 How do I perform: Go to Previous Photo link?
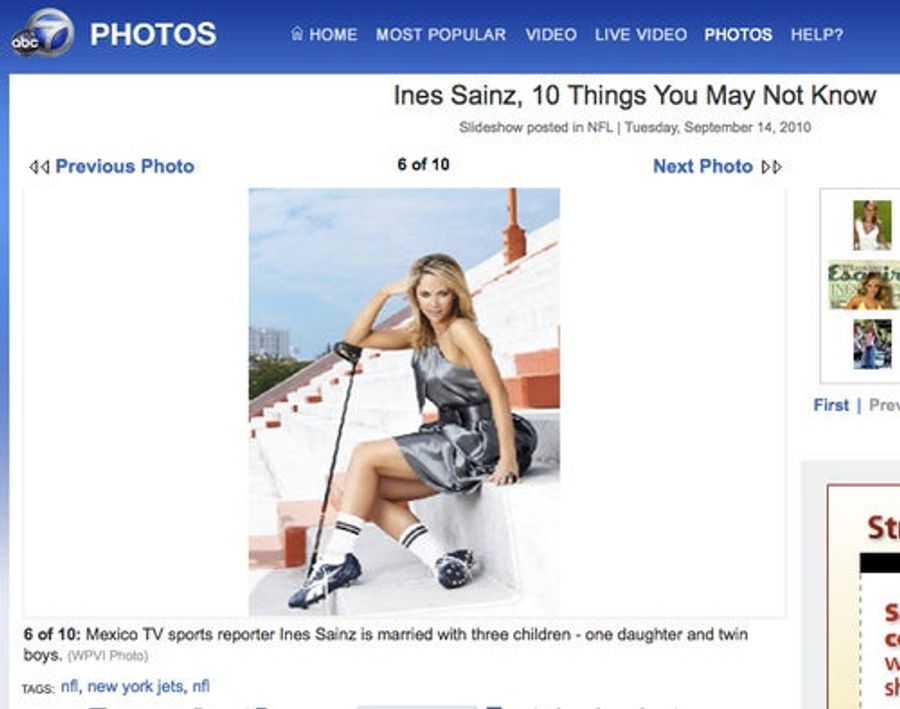coord(125,166)
